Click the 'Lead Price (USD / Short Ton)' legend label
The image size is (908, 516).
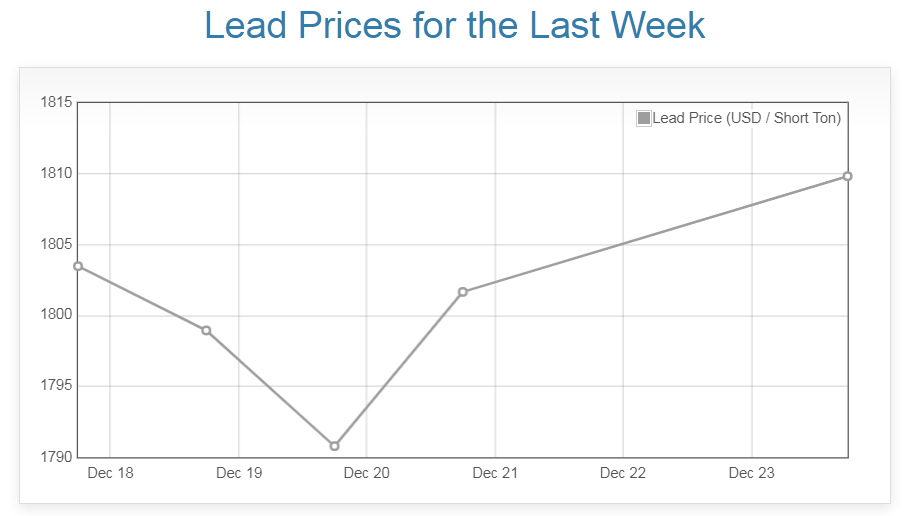[746, 118]
